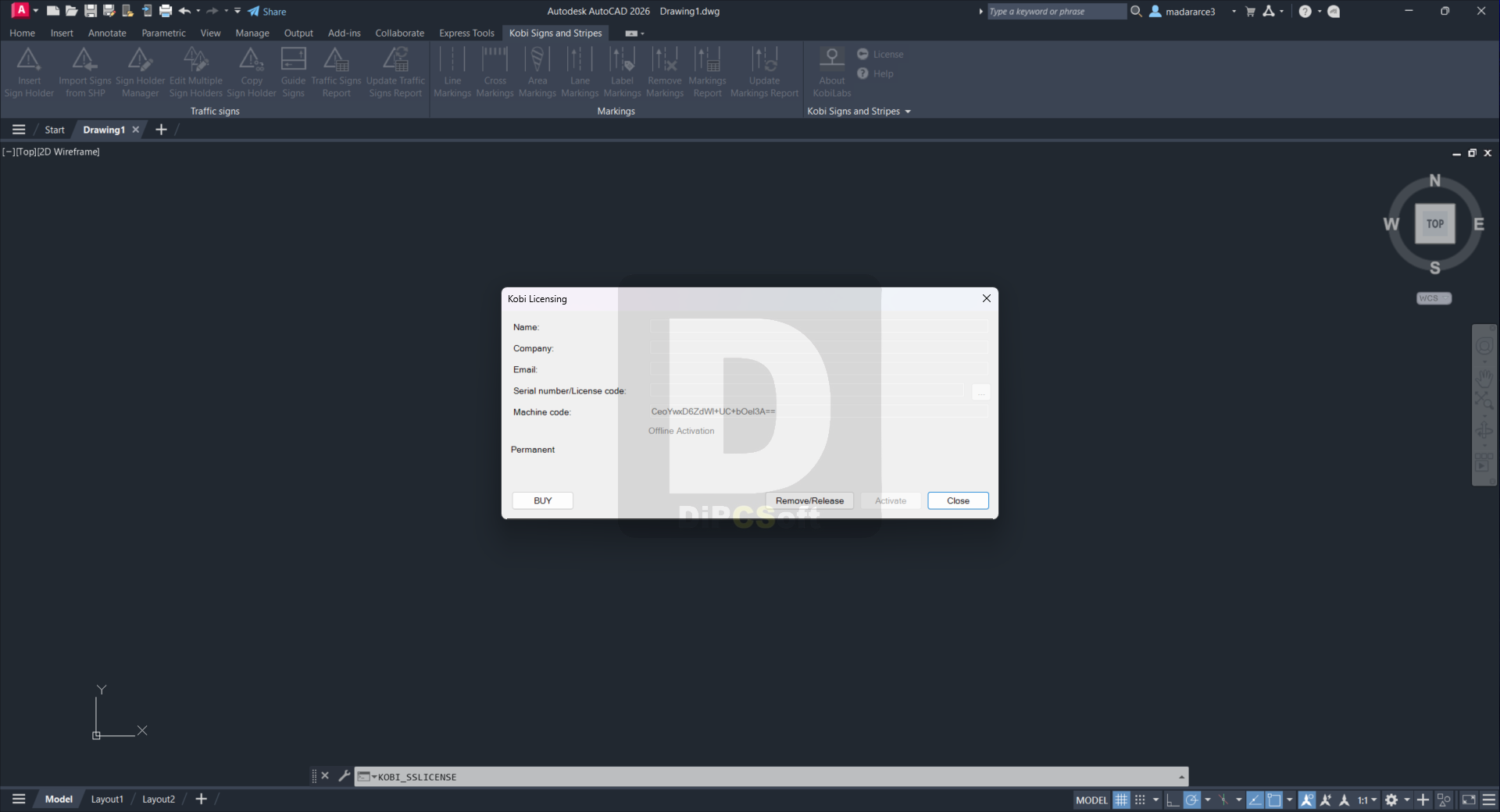The width and height of the screenshot is (1500, 812).
Task: Create a new drawing from Quick Access toolbar
Action: tap(52, 11)
